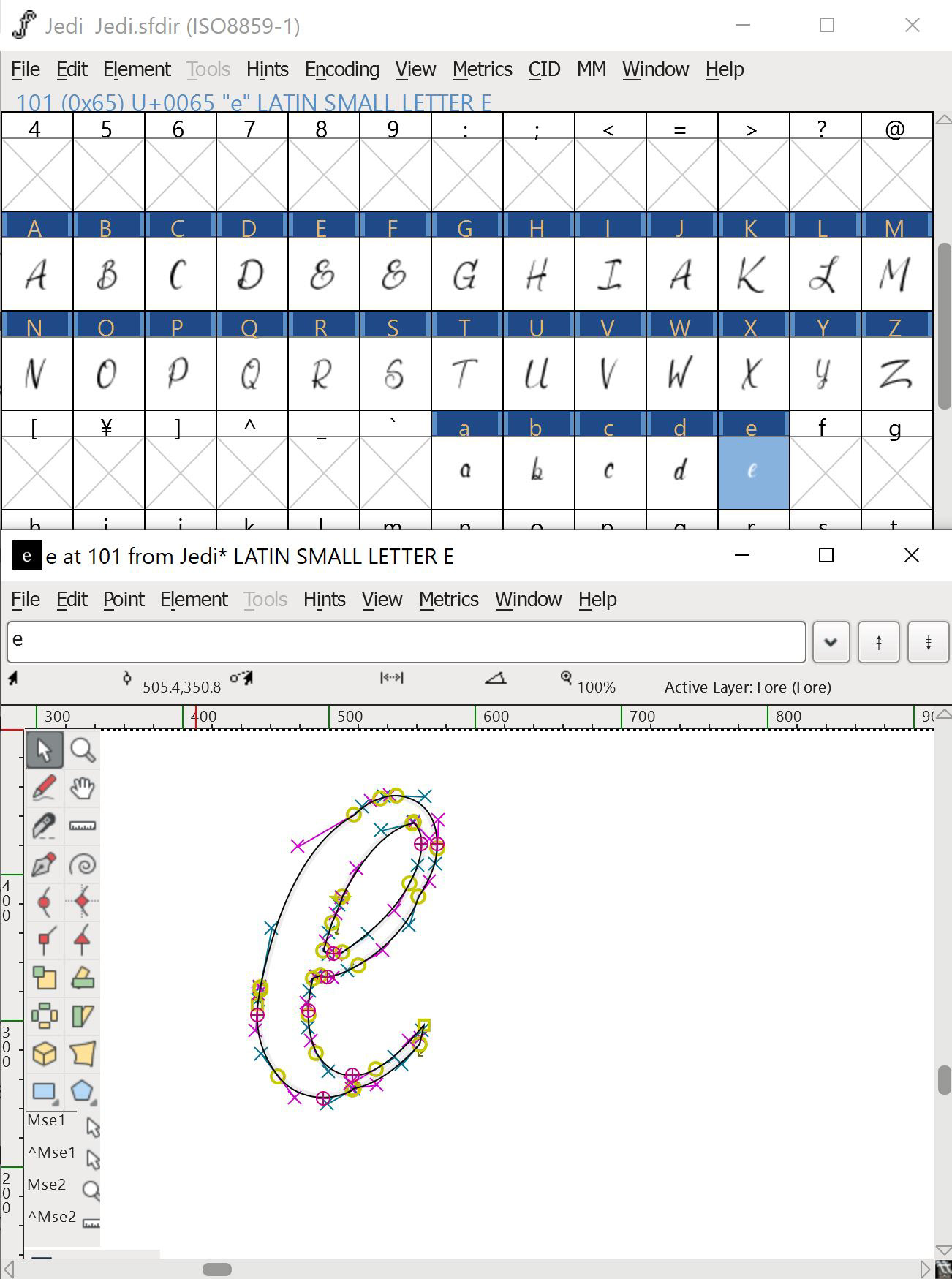Select the Tangent point tool
Image resolution: width=952 pixels, height=1279 pixels.
(x=83, y=940)
